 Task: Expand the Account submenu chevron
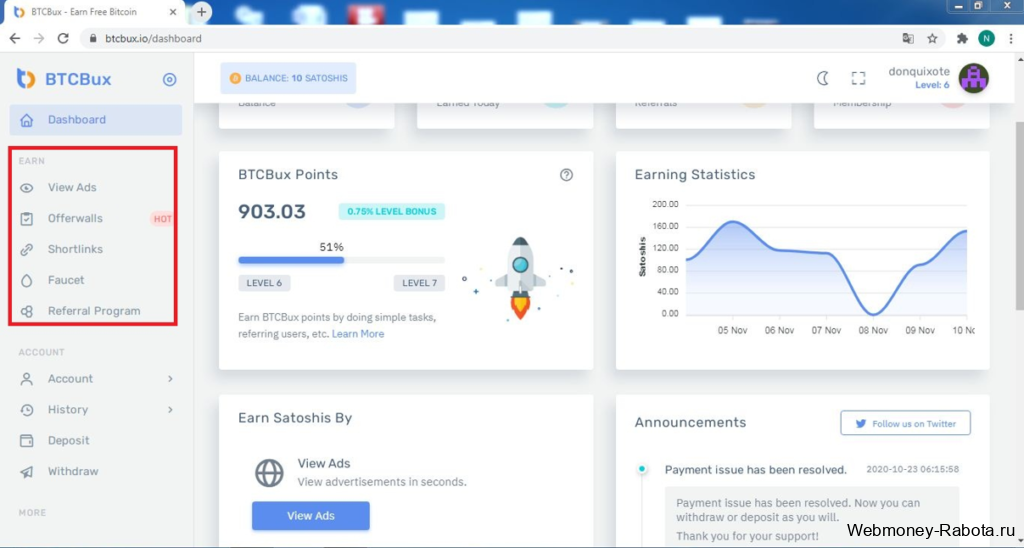[170, 379]
